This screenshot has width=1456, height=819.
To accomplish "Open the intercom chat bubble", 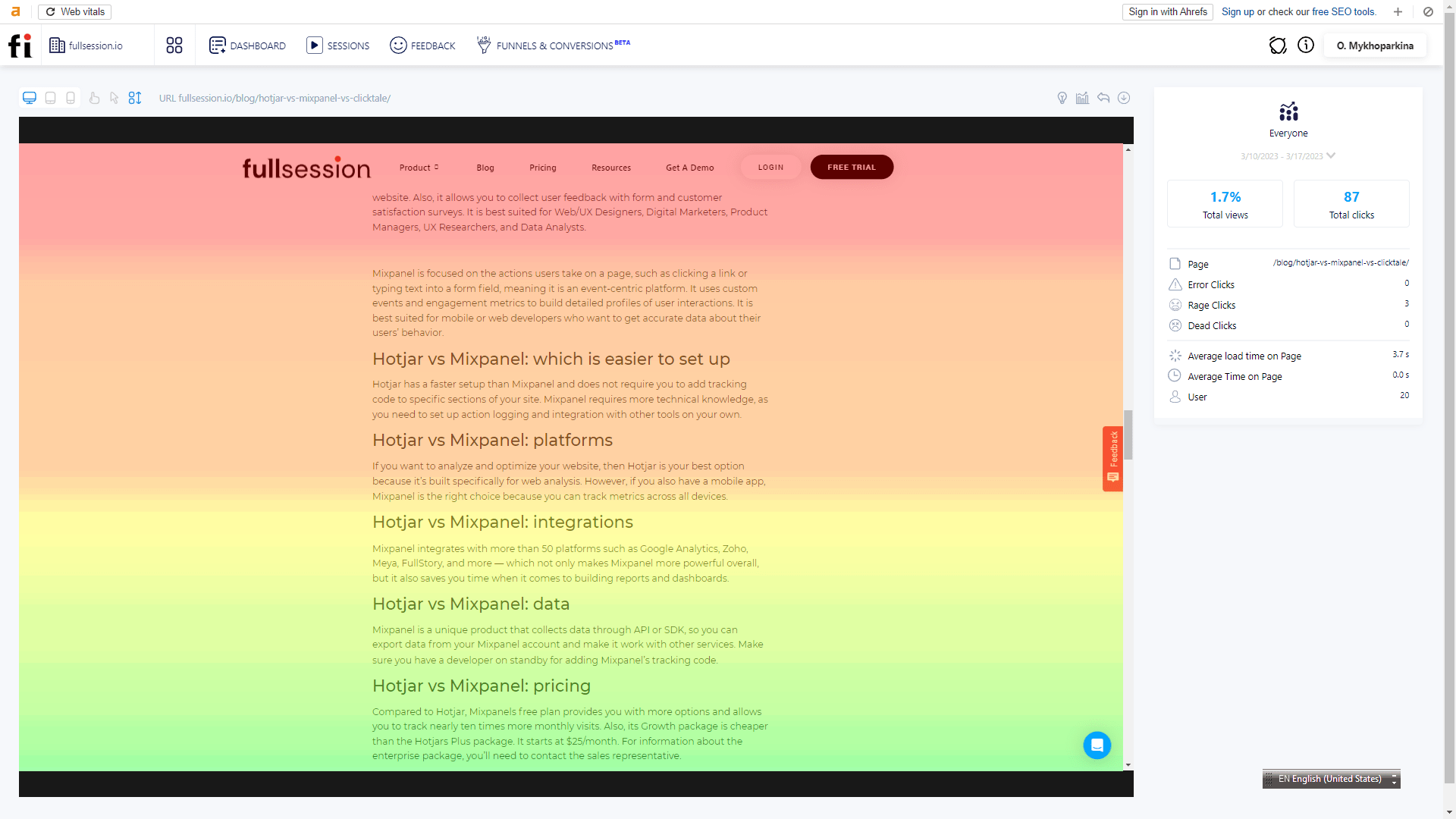I will 1097,745.
